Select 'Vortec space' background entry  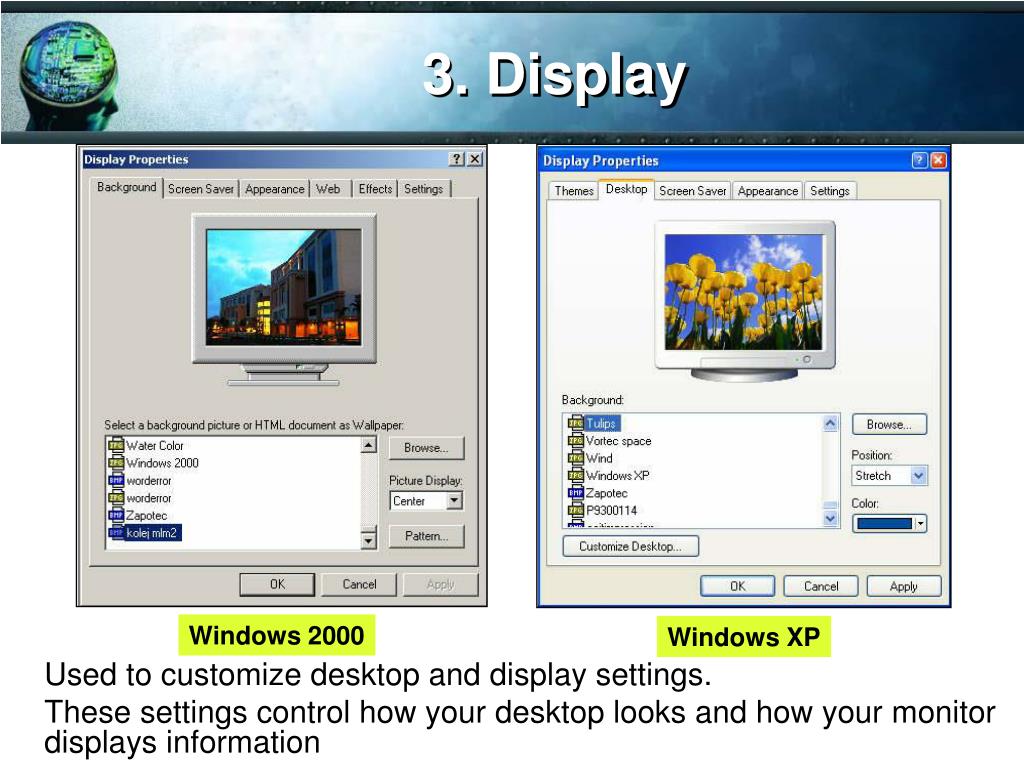click(x=618, y=441)
